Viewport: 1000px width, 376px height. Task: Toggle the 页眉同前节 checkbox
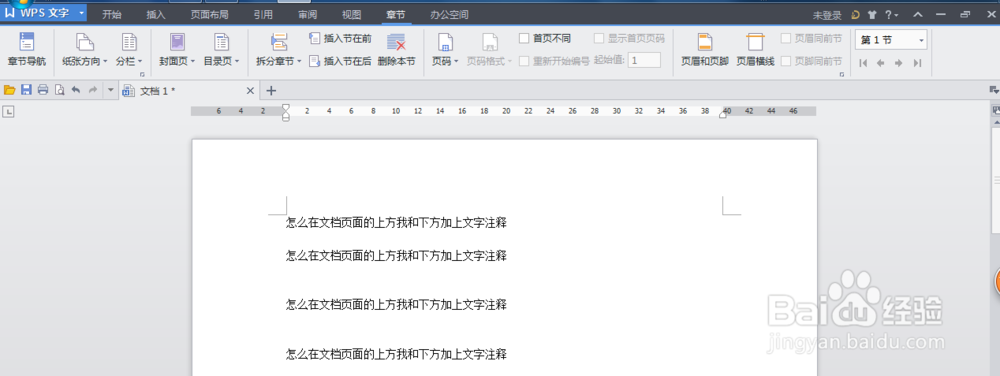[786, 39]
